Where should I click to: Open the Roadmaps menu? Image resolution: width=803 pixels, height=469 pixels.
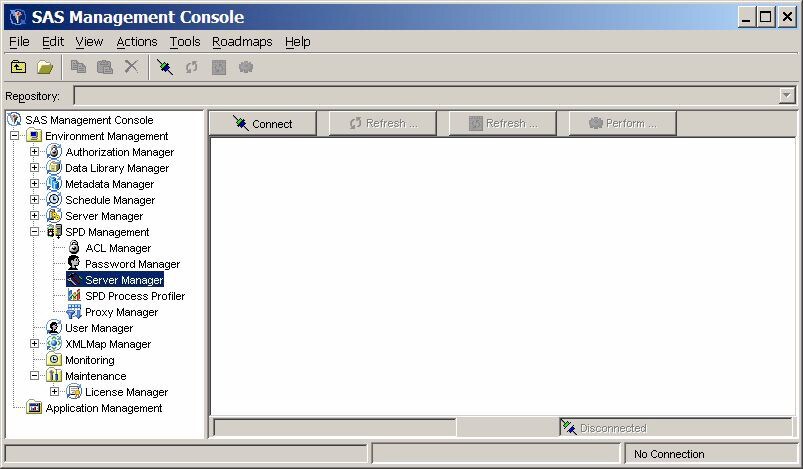tap(242, 41)
